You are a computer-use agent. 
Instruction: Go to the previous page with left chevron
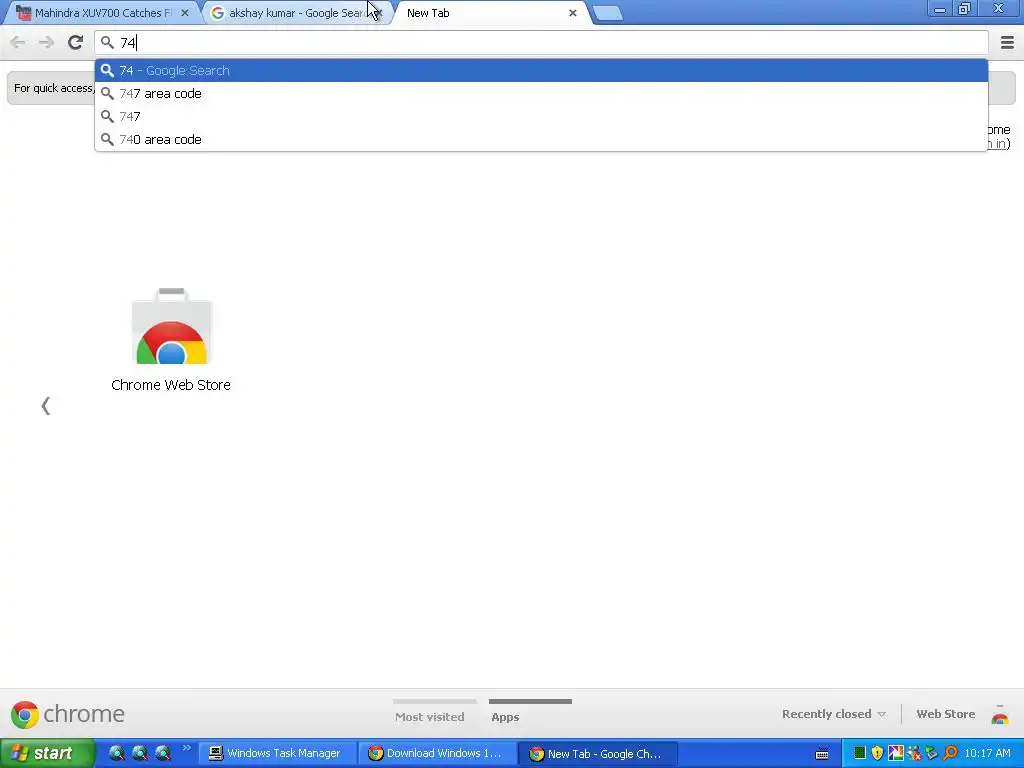coord(45,406)
